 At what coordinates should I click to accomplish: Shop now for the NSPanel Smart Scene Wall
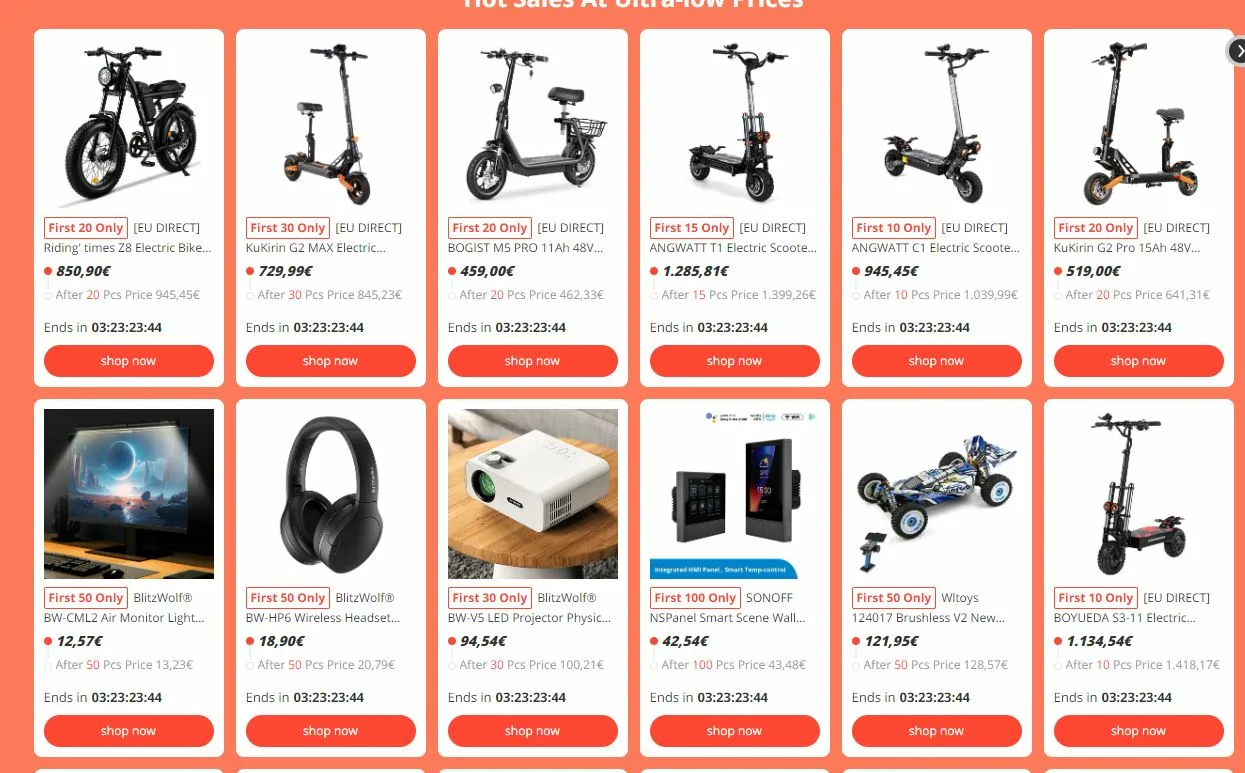(735, 731)
